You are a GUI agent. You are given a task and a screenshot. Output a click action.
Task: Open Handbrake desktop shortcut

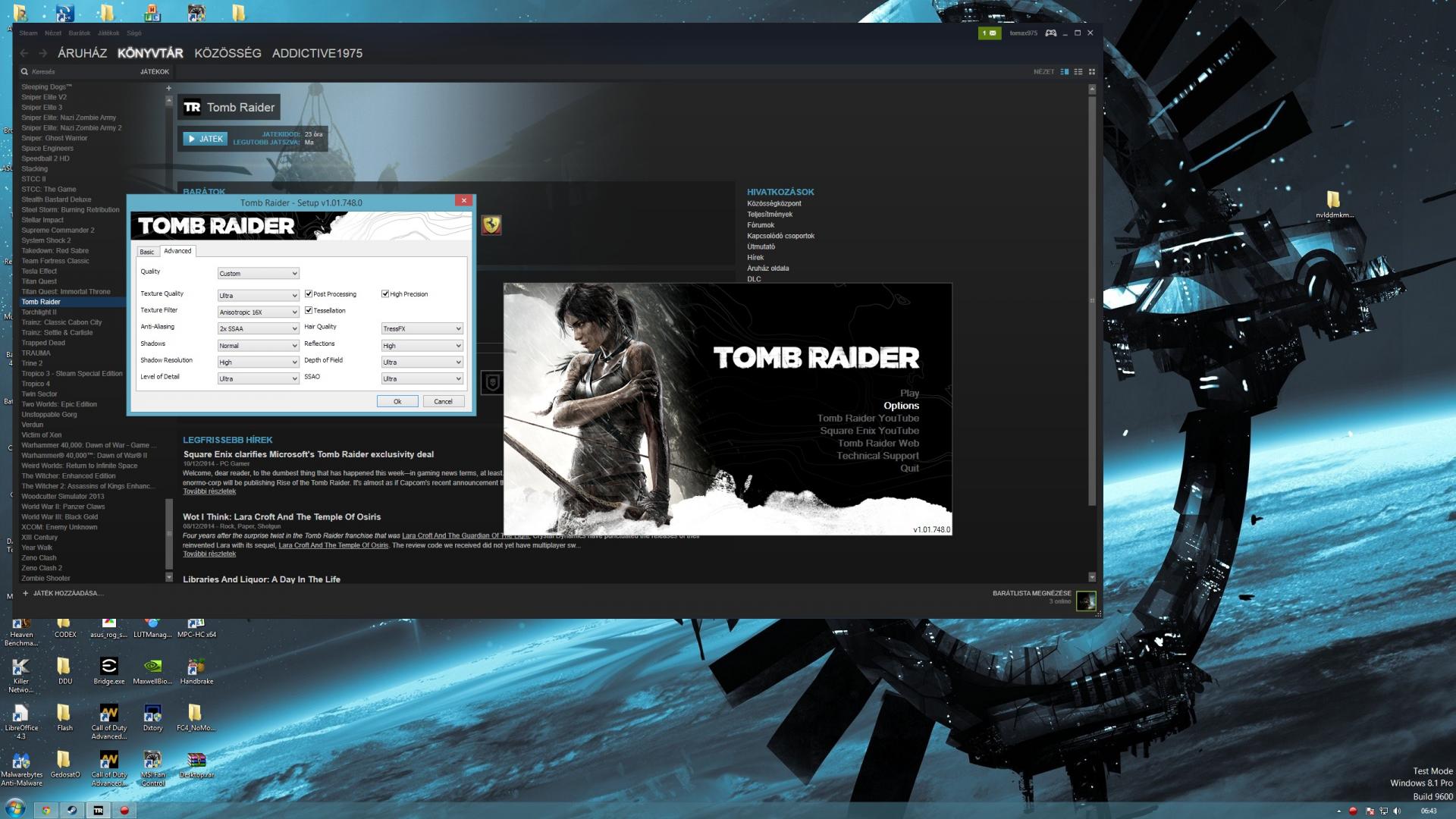[196, 670]
